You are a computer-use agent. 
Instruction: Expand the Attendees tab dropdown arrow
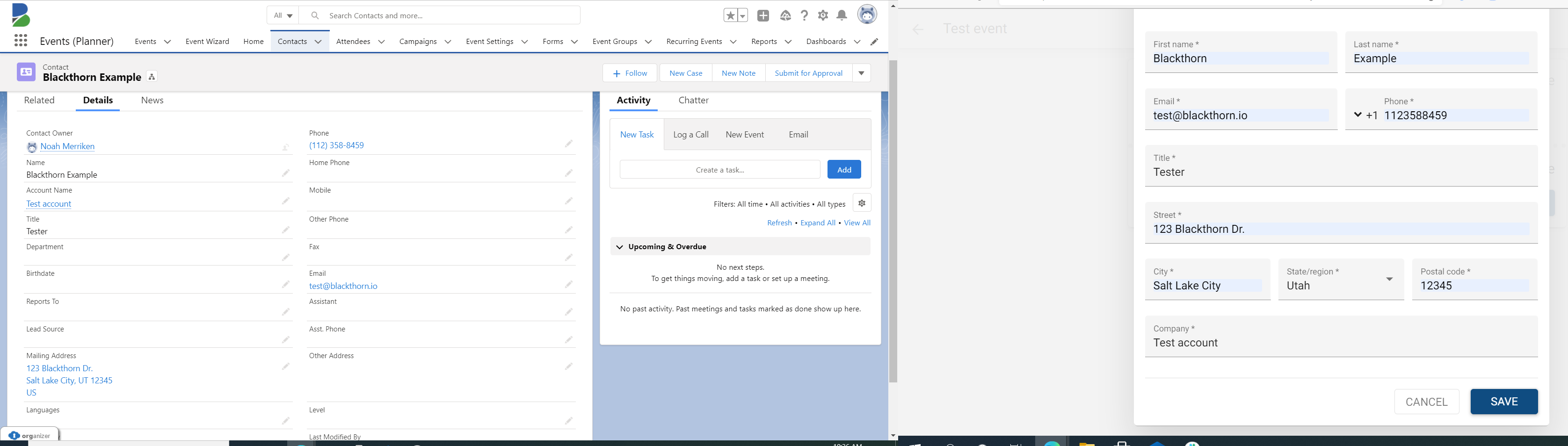click(381, 42)
